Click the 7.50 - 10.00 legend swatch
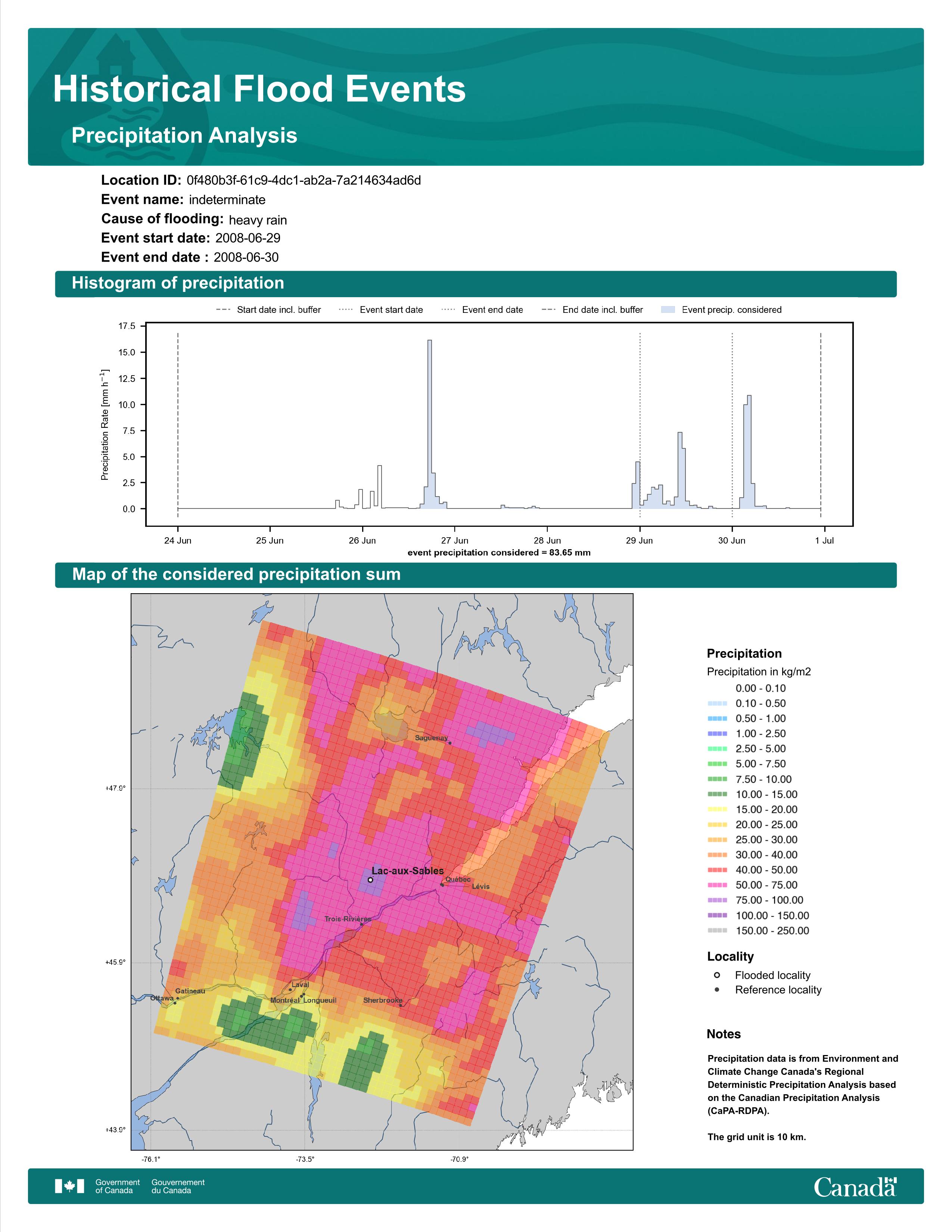 tap(717, 779)
